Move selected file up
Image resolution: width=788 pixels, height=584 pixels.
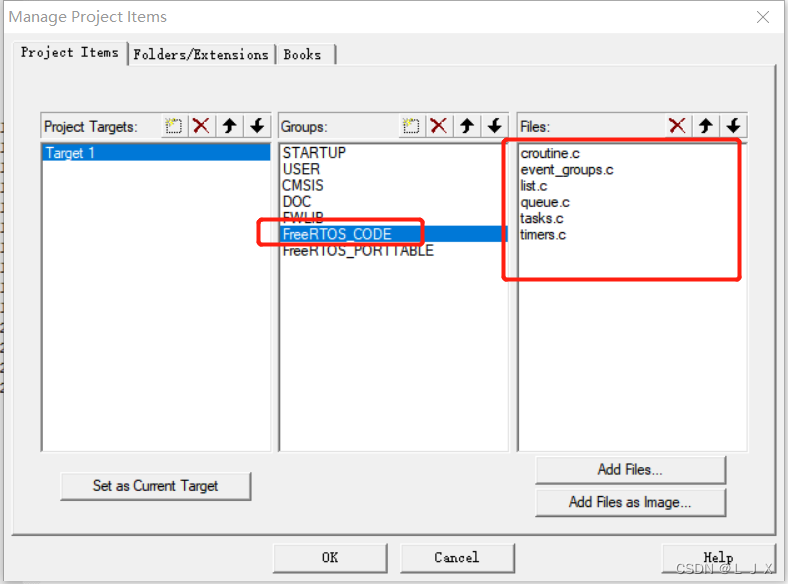[x=706, y=126]
